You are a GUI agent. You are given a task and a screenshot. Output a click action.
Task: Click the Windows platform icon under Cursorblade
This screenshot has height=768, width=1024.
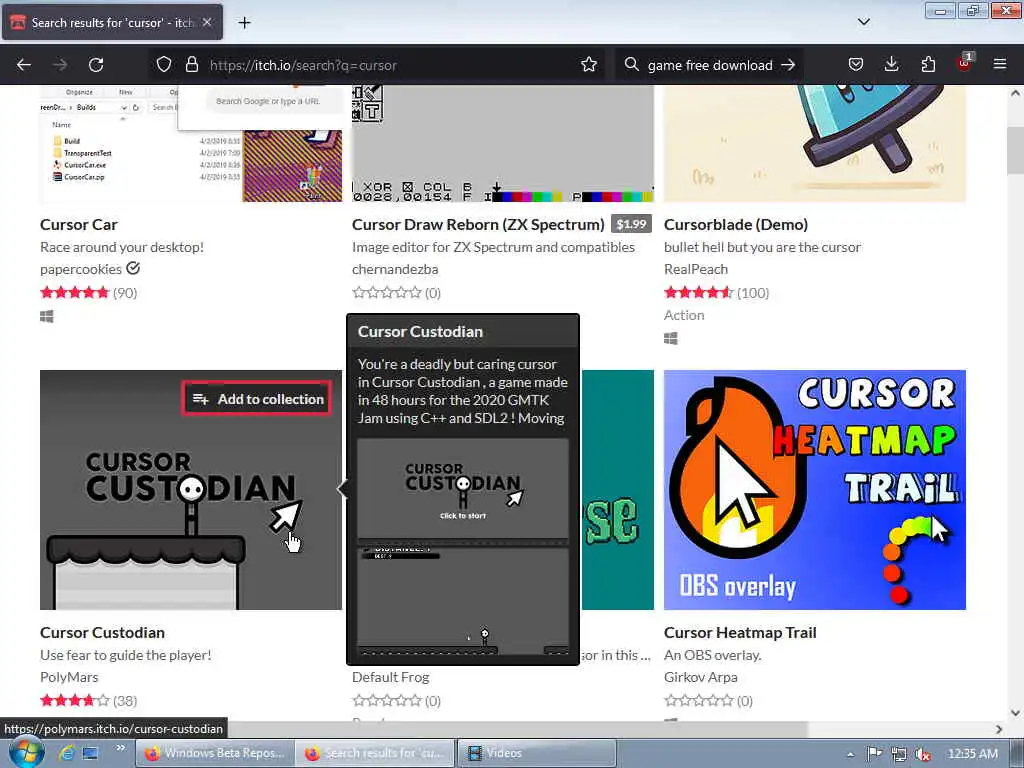tap(671, 339)
